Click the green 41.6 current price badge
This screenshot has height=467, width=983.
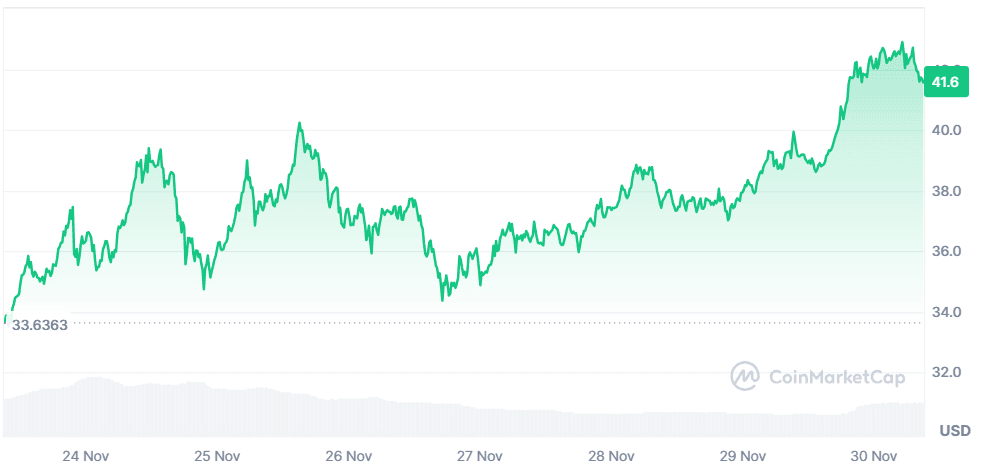coord(945,82)
